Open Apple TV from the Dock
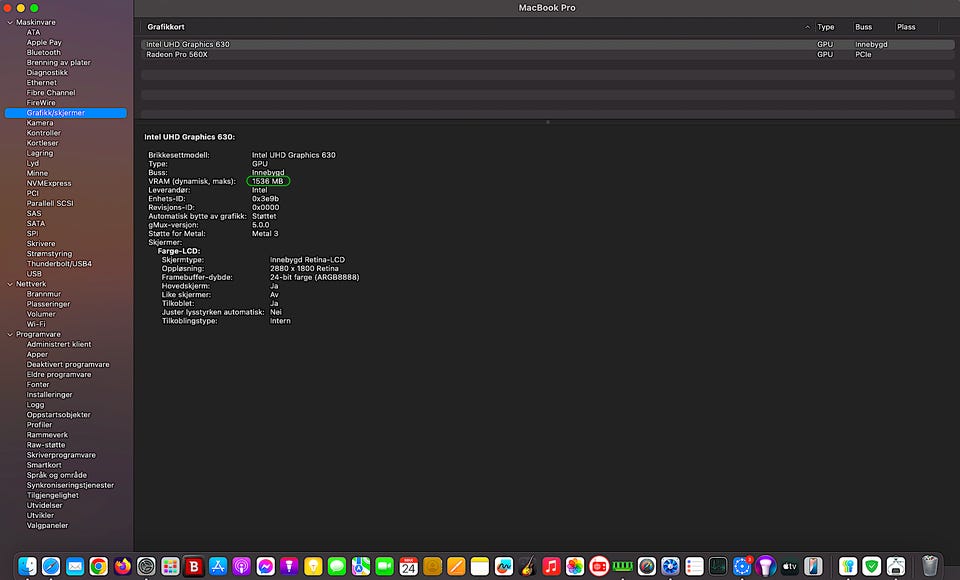Image resolution: width=960 pixels, height=580 pixels. pos(790,567)
